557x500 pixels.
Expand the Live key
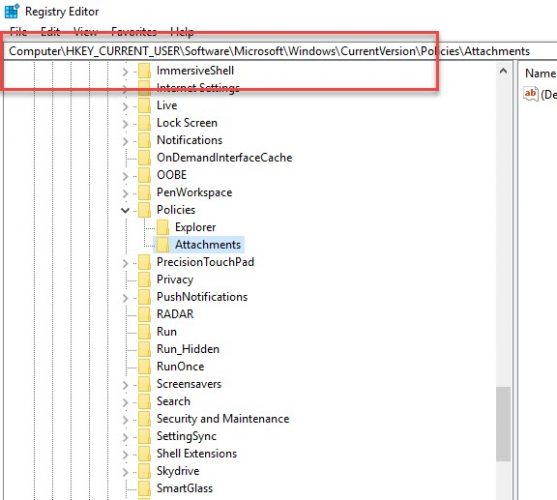pos(125,106)
